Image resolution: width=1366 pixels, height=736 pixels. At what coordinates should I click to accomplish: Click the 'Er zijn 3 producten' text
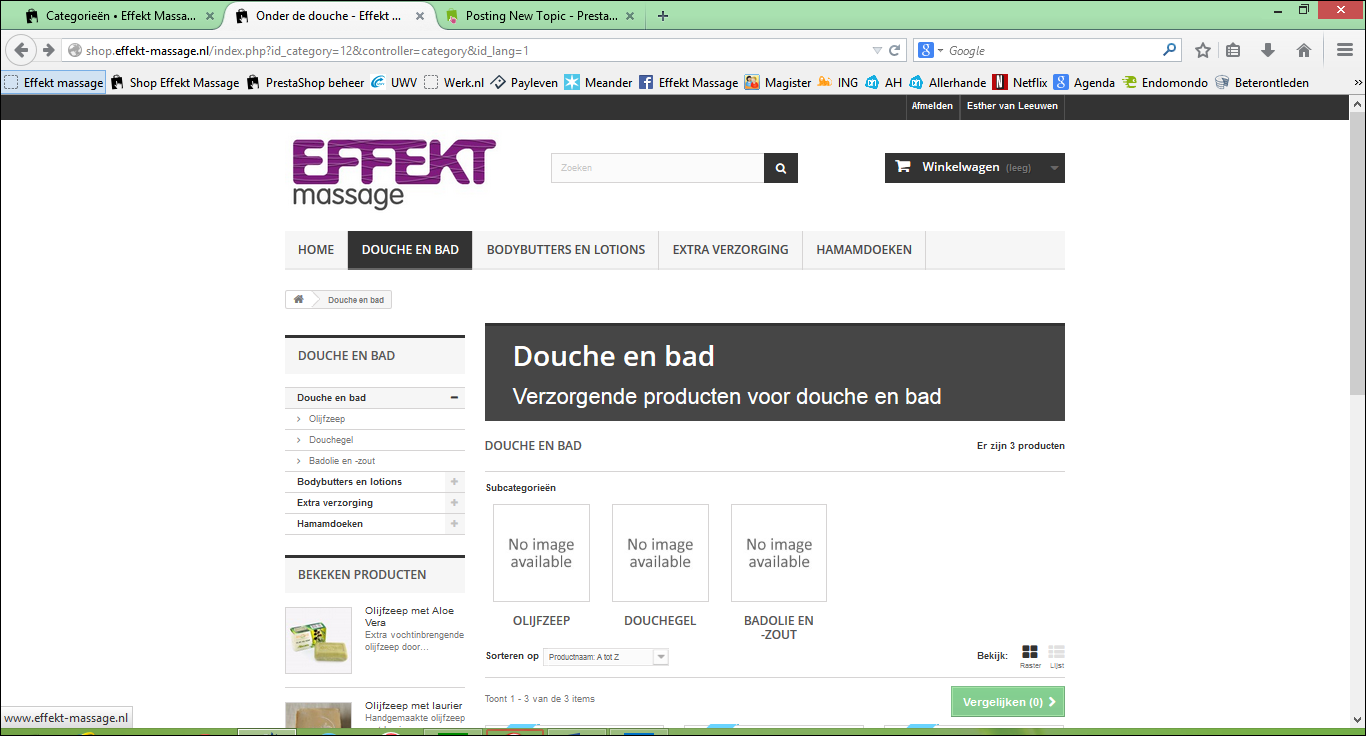1021,446
